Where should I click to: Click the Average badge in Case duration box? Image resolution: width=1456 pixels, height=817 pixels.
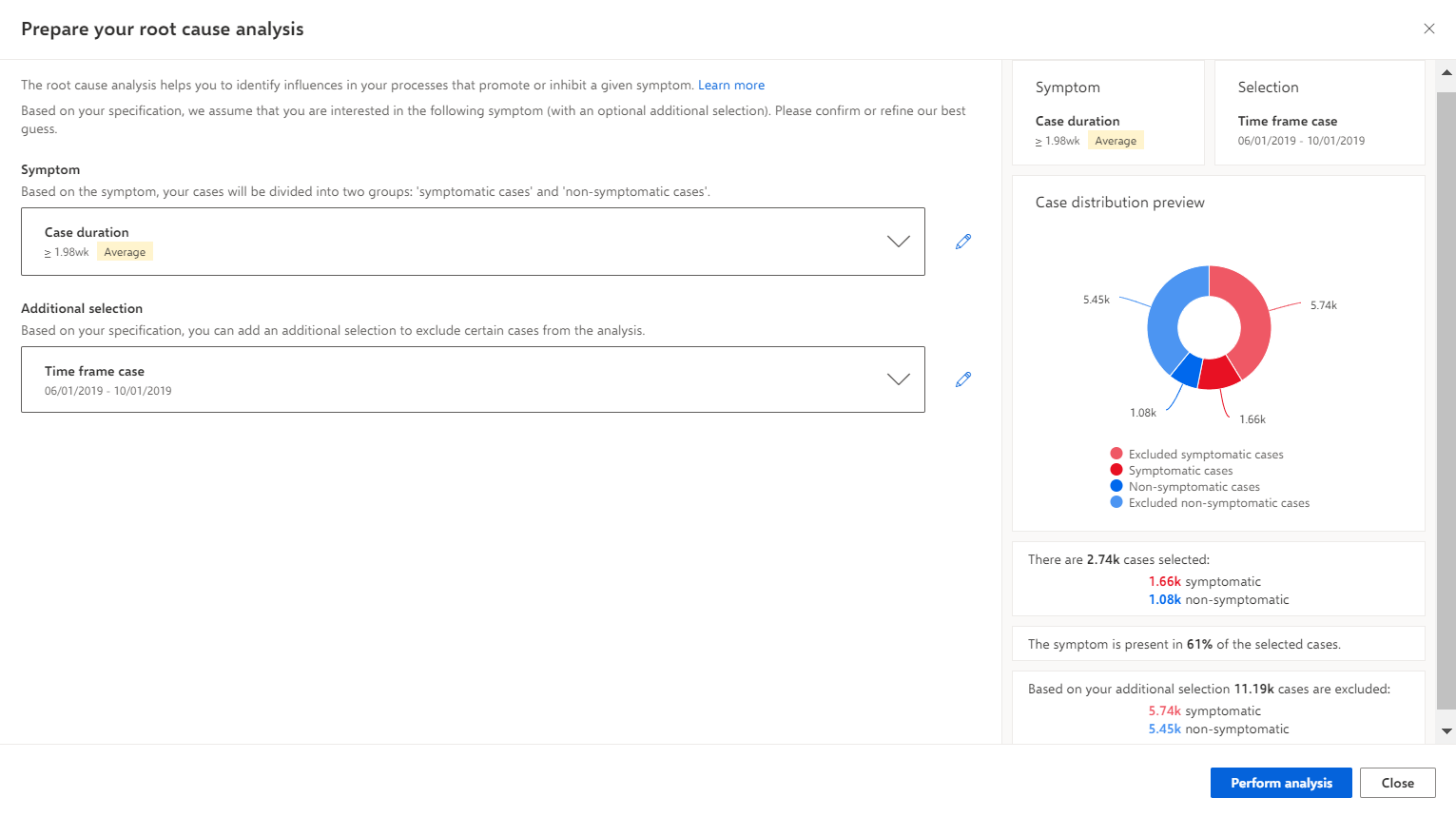point(125,252)
